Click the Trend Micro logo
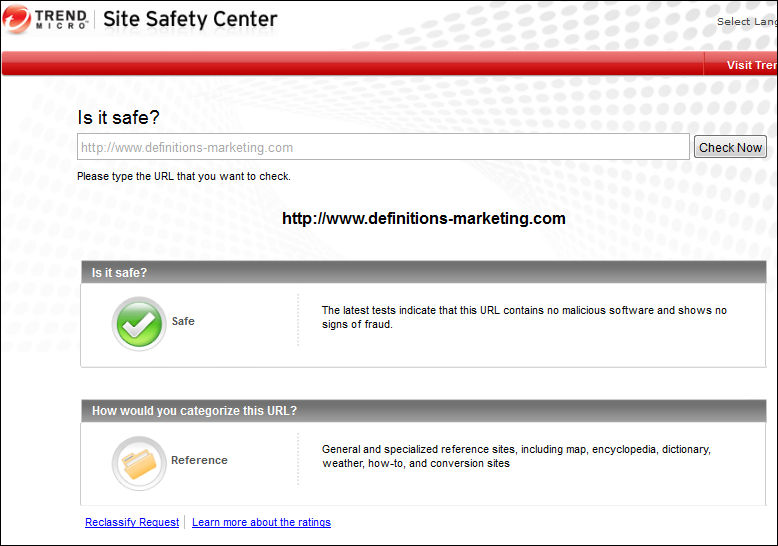Viewport: 778px width, 546px height. pyautogui.click(x=46, y=20)
